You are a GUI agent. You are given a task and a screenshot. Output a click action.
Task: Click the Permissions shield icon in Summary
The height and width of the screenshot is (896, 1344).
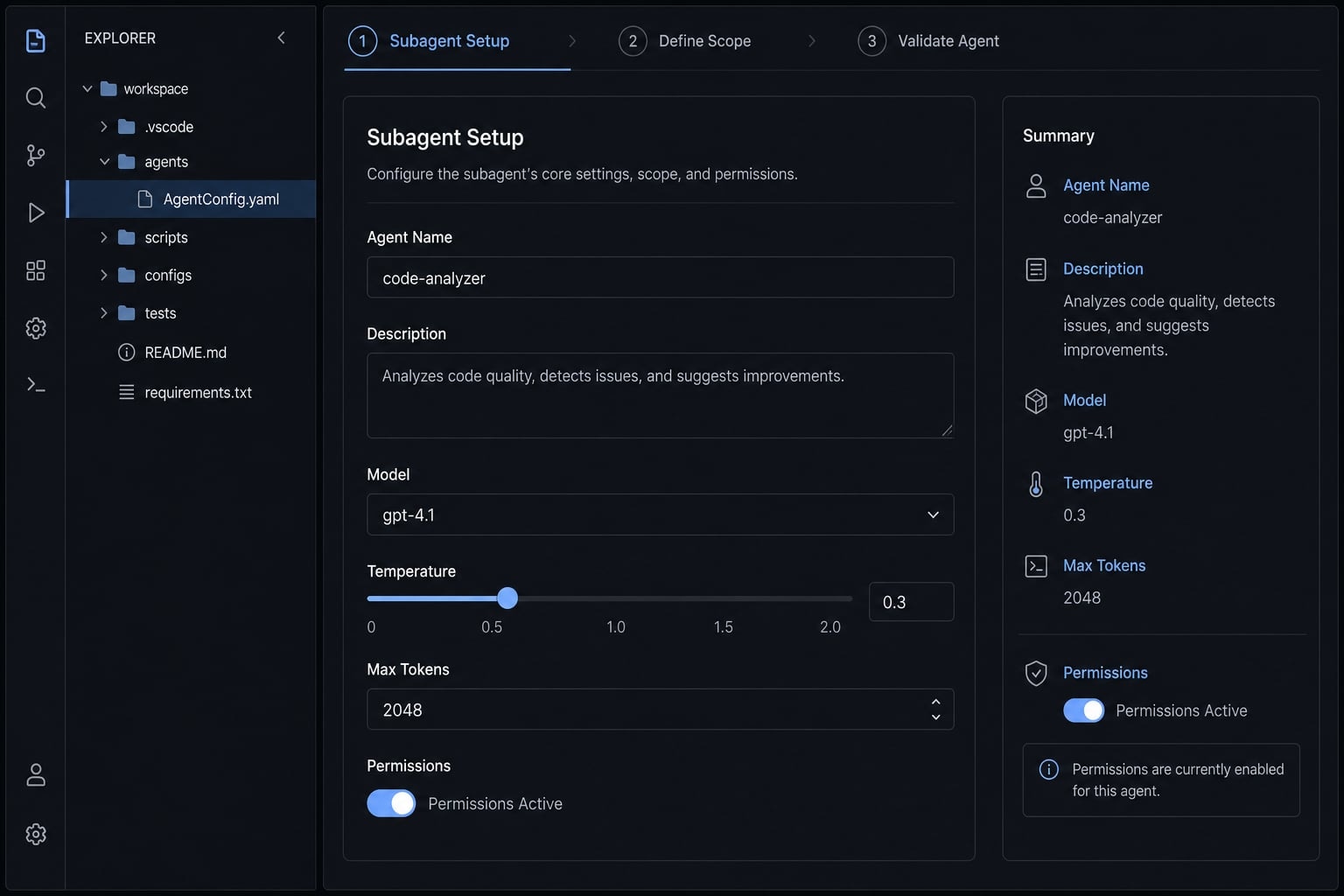(1036, 673)
